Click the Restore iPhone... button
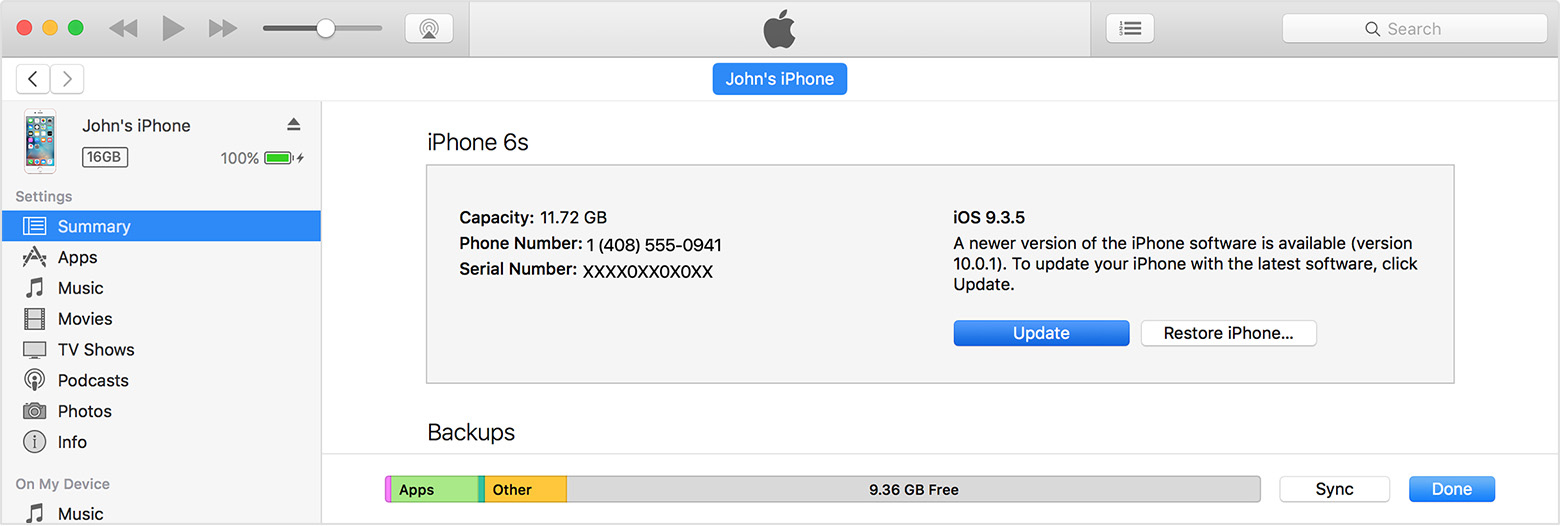Viewport: 1560px width, 526px height. point(1229,333)
